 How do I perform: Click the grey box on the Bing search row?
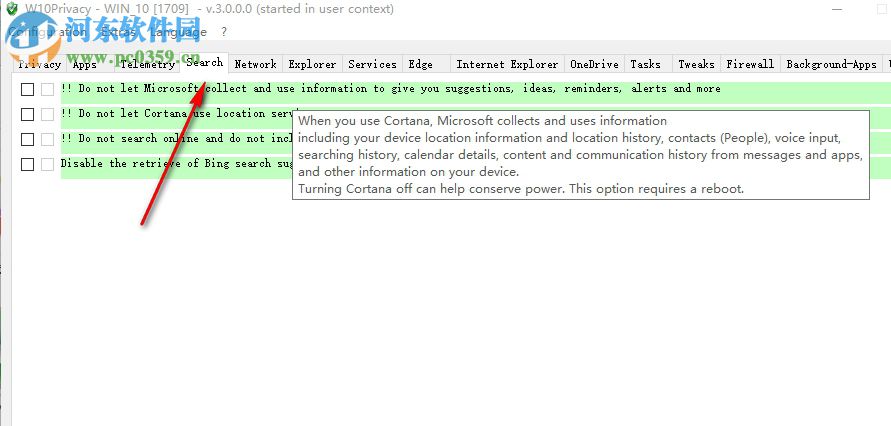coord(48,164)
